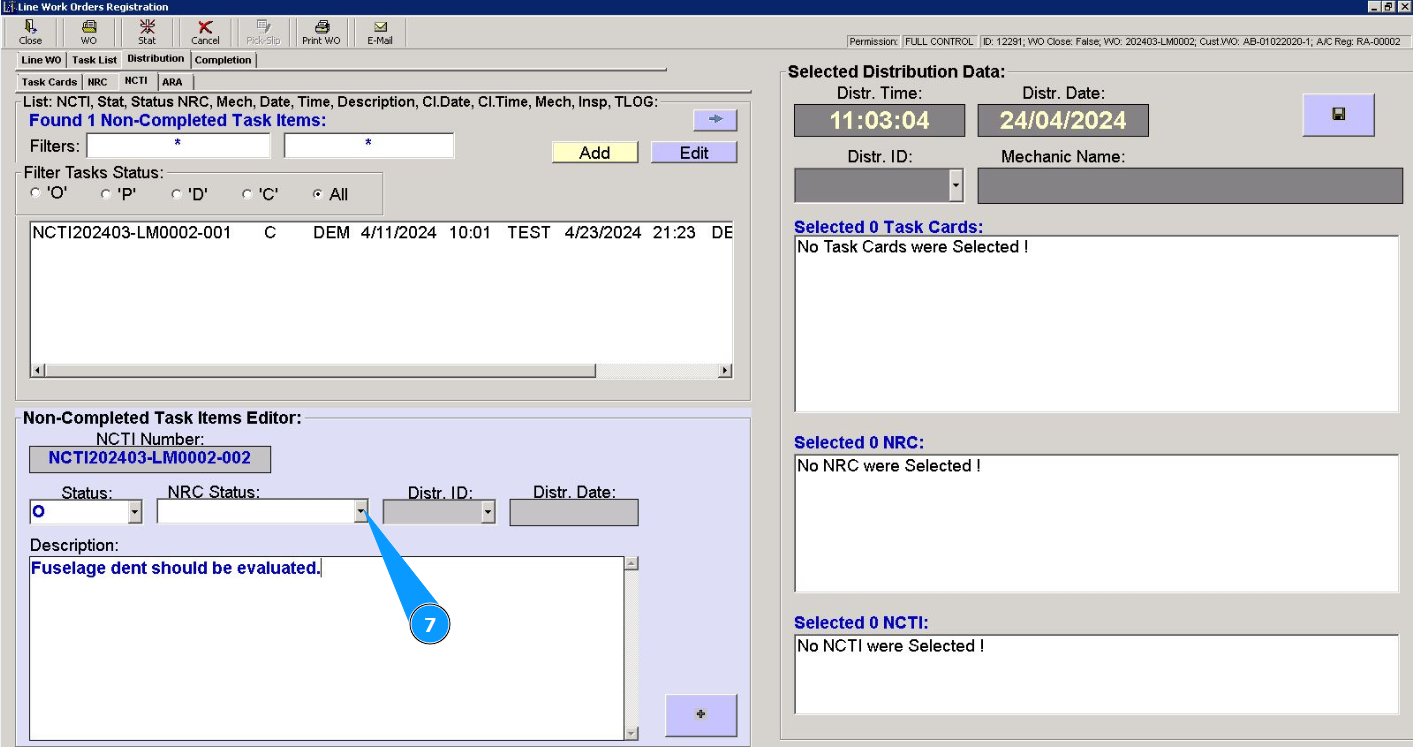Select the NCTI sub-tab
1413x747 pixels.
coord(136,81)
